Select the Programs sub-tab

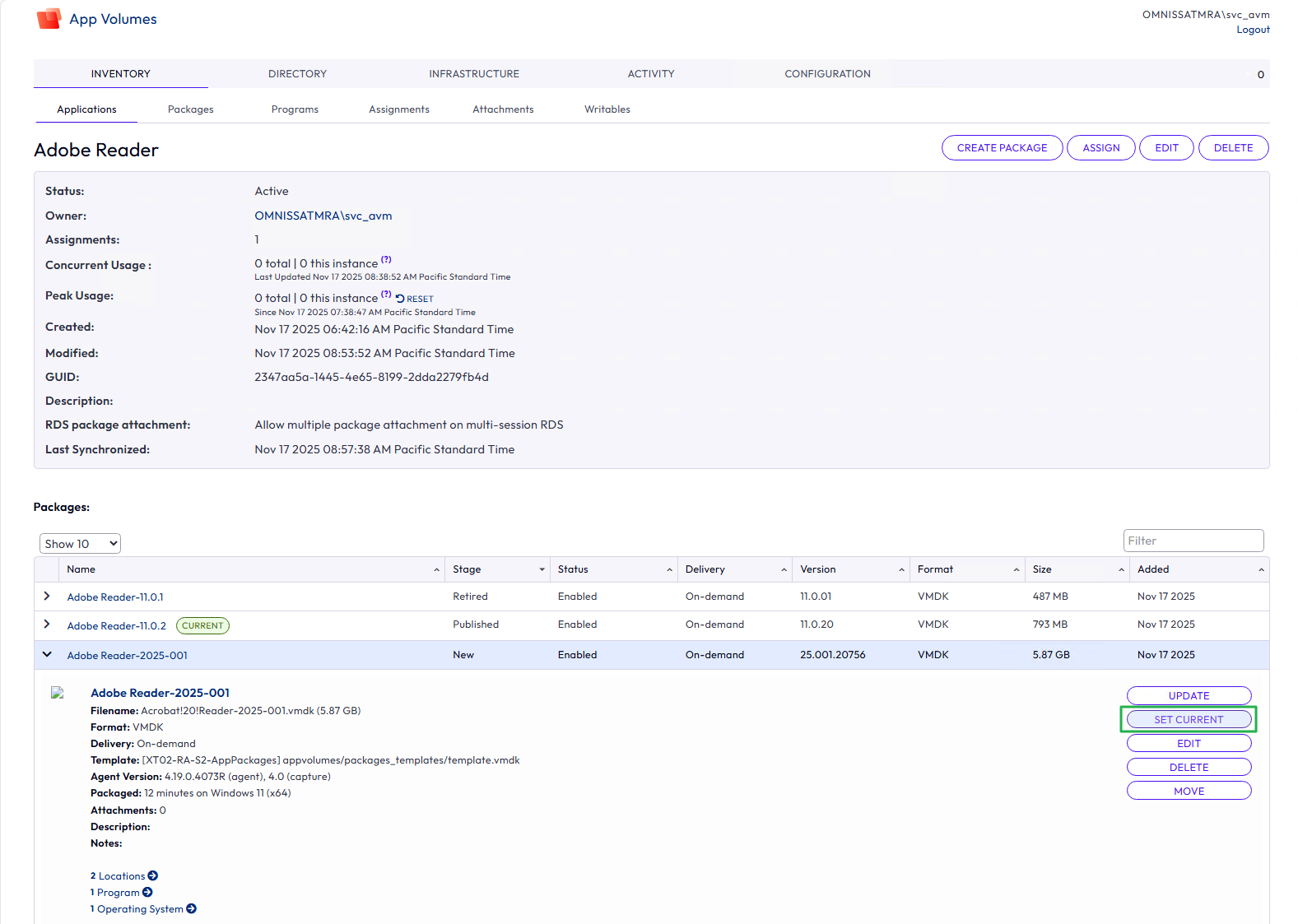pos(295,109)
